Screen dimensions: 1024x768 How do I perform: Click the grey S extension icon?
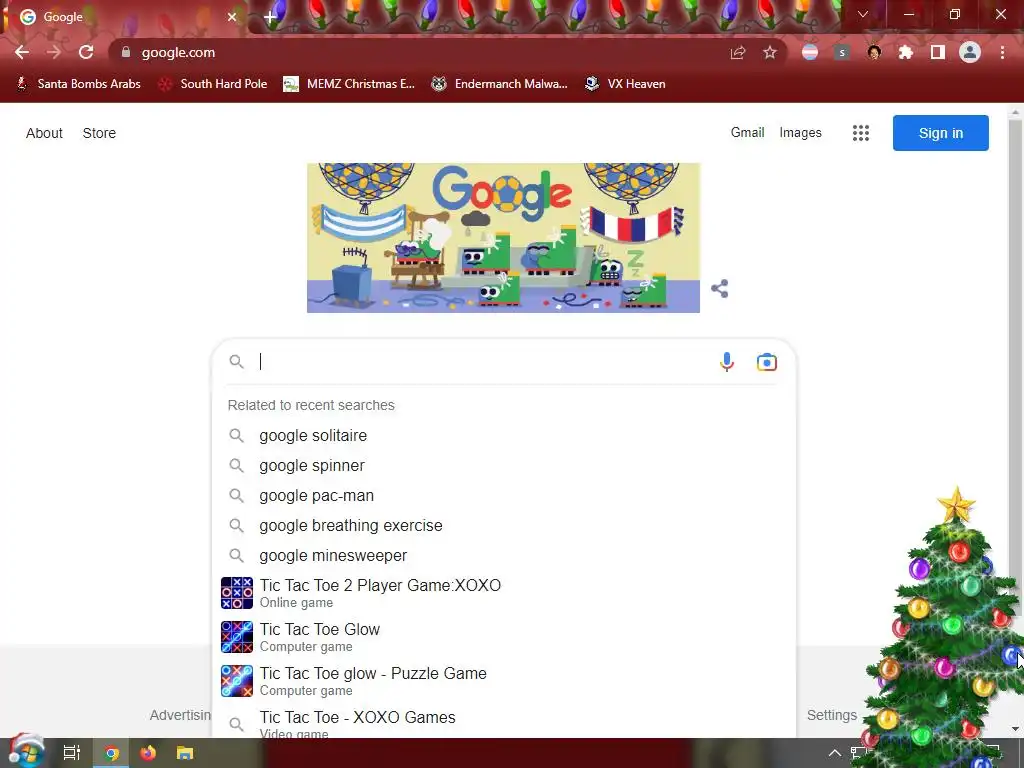pyautogui.click(x=842, y=52)
